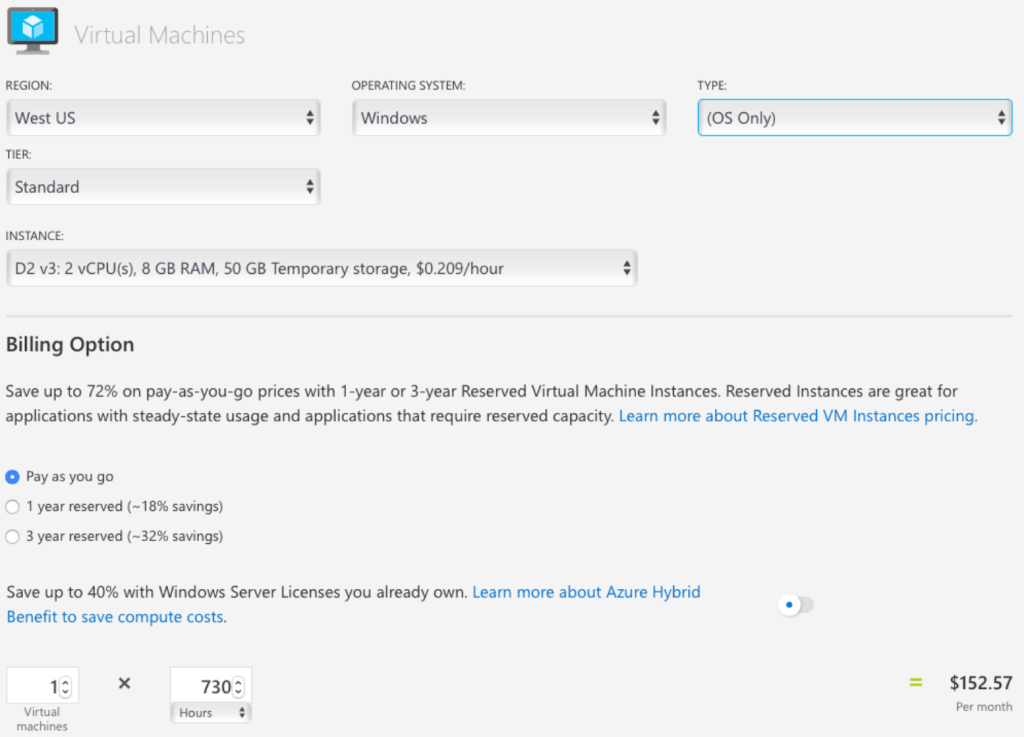Click the Billing Option heading
Image resolution: width=1024 pixels, height=737 pixels.
70,345
